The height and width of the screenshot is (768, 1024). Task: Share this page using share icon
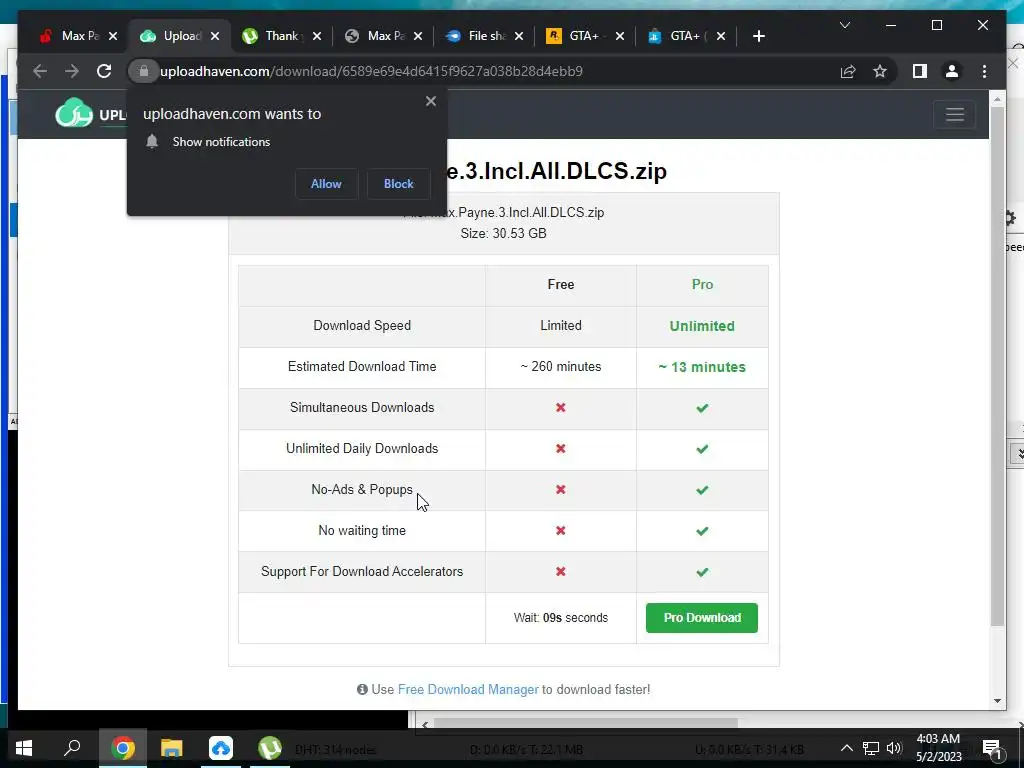(x=848, y=71)
